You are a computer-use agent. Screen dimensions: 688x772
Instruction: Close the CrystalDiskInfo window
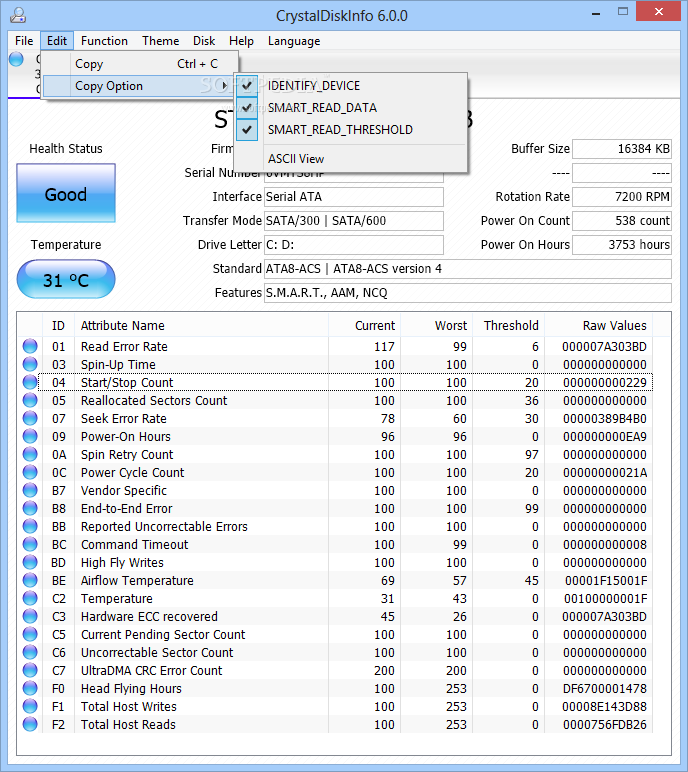(x=658, y=12)
